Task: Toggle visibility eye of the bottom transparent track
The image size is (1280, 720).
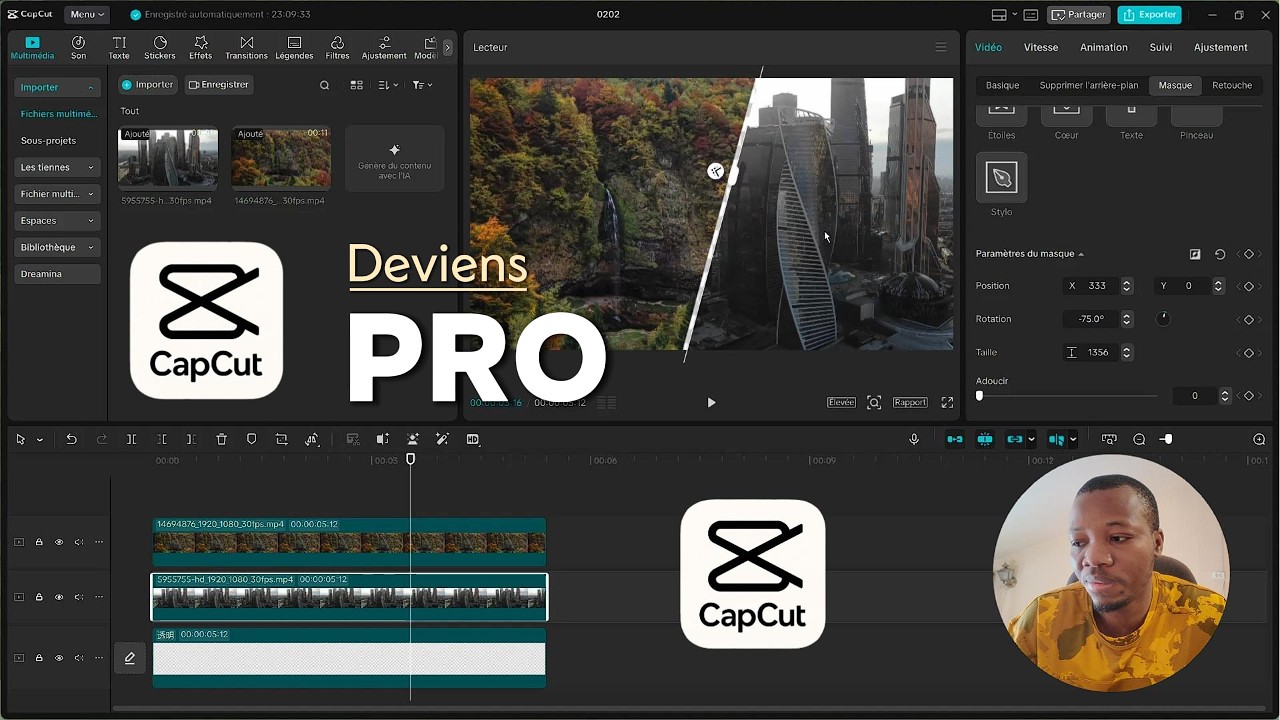Action: (59, 658)
